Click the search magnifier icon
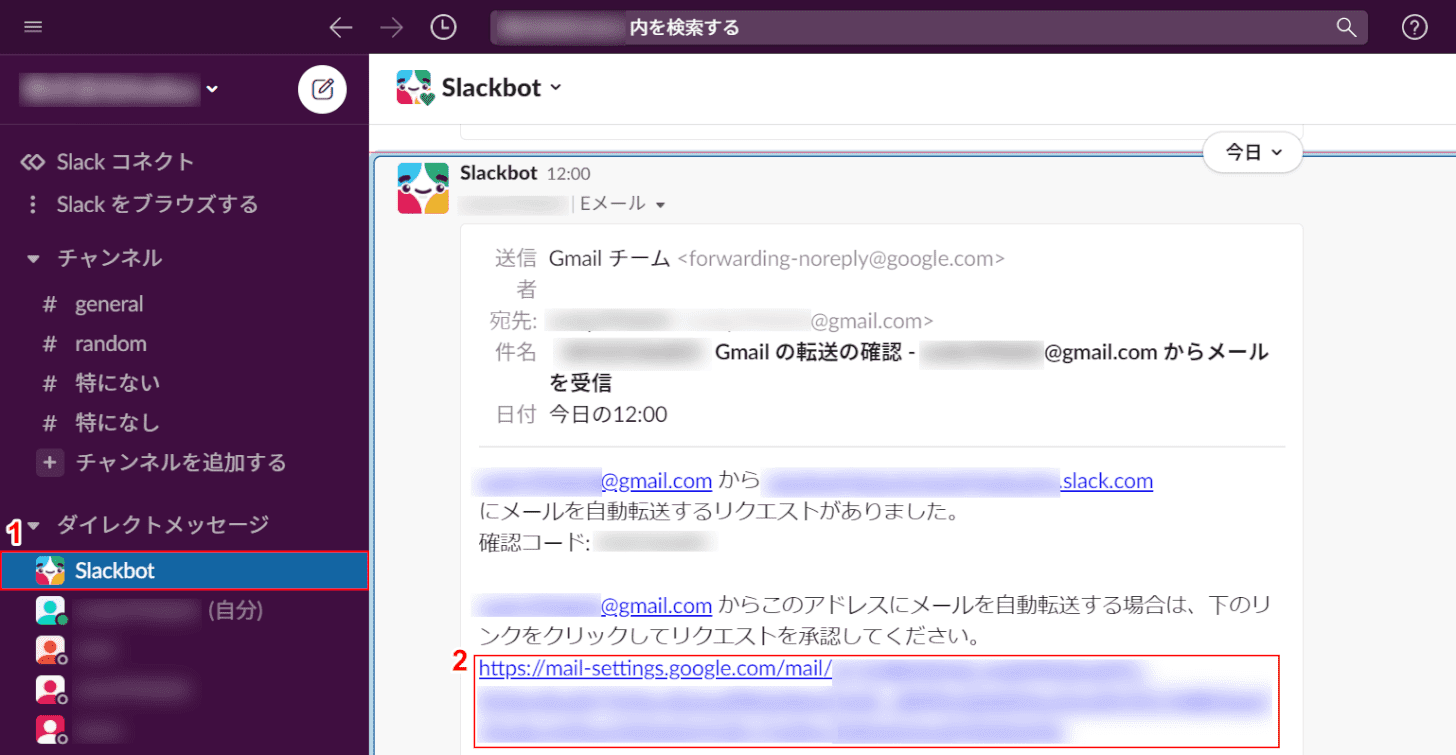 click(1347, 27)
